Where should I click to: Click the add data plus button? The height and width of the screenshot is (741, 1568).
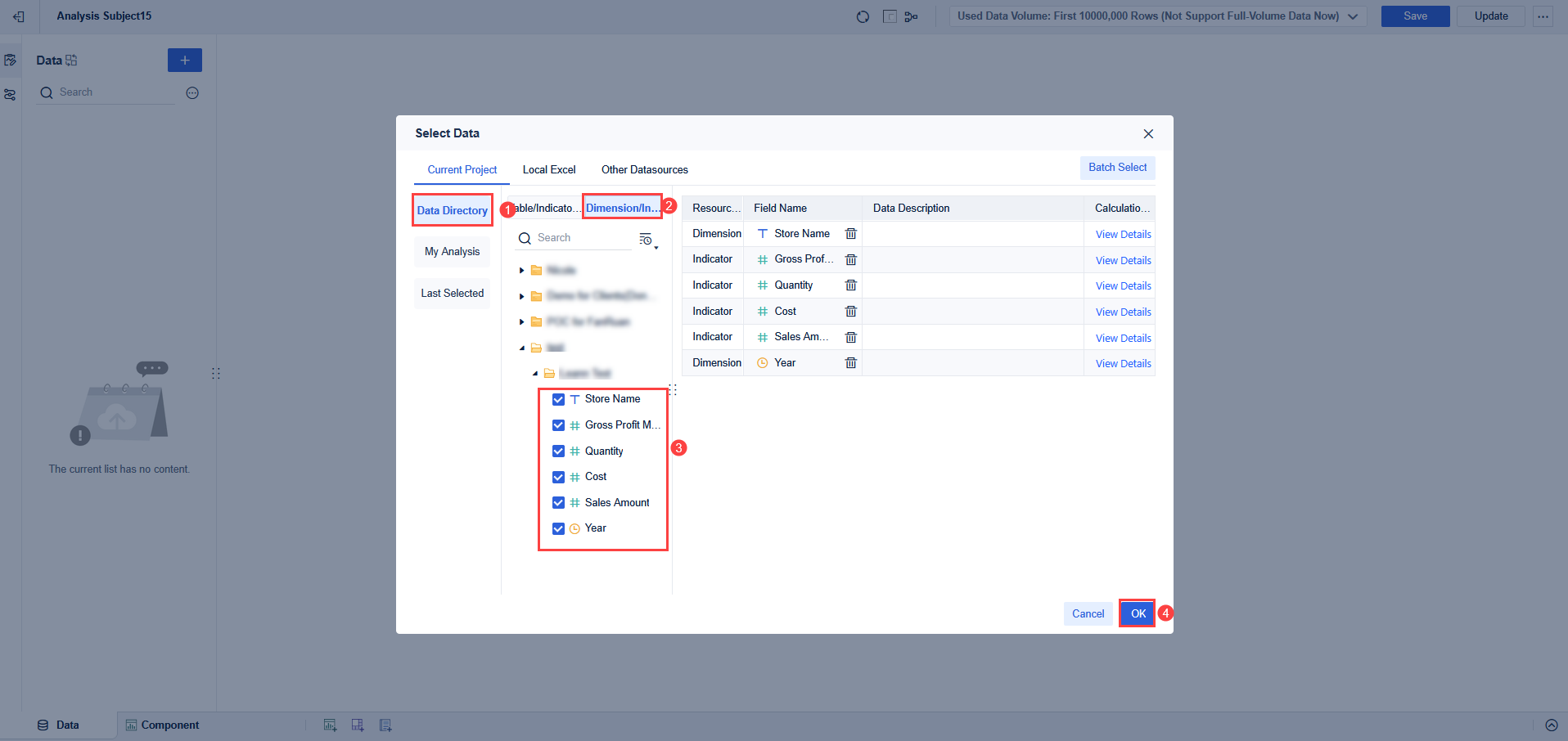(185, 60)
